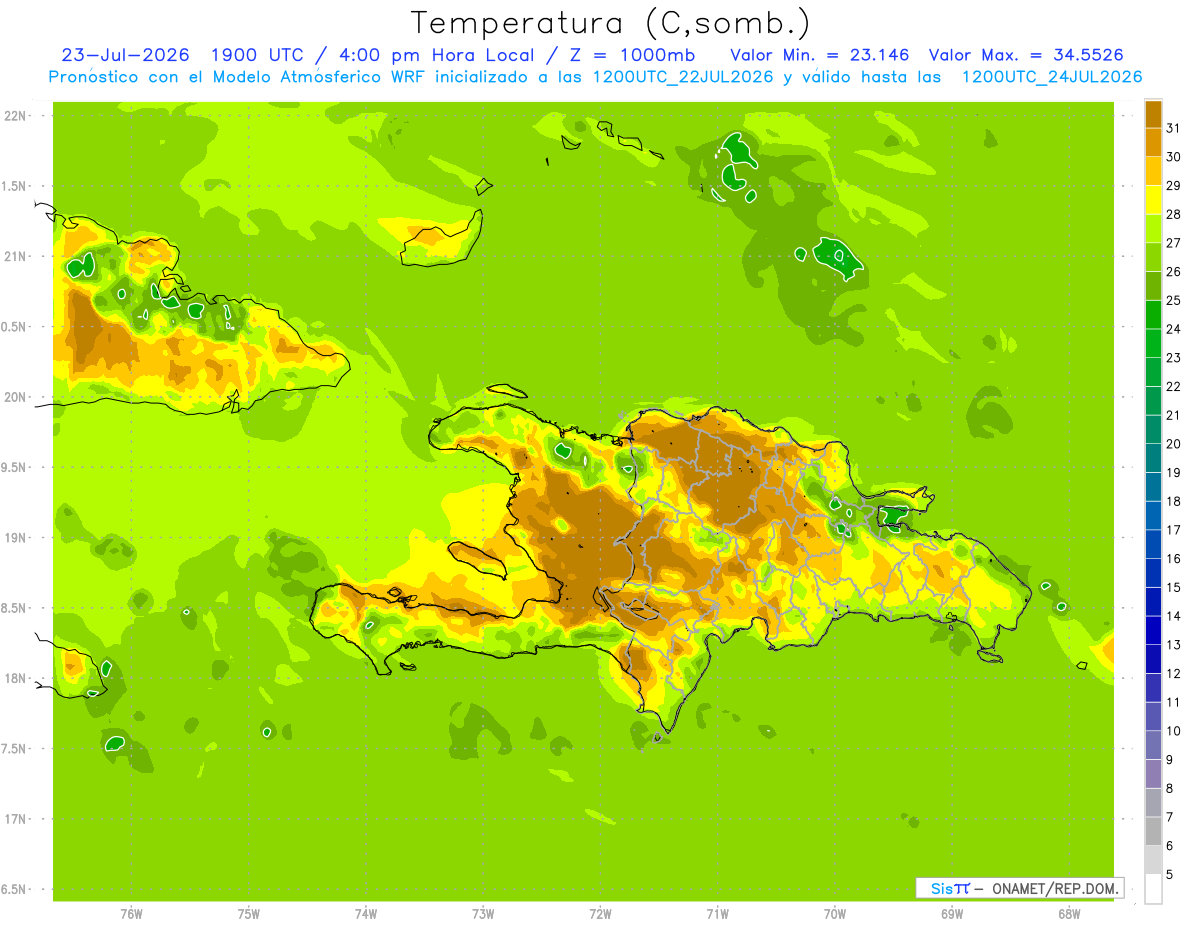The image size is (1200, 927).
Task: Click legend value 31 on the colorbar
Action: [x=1173, y=128]
